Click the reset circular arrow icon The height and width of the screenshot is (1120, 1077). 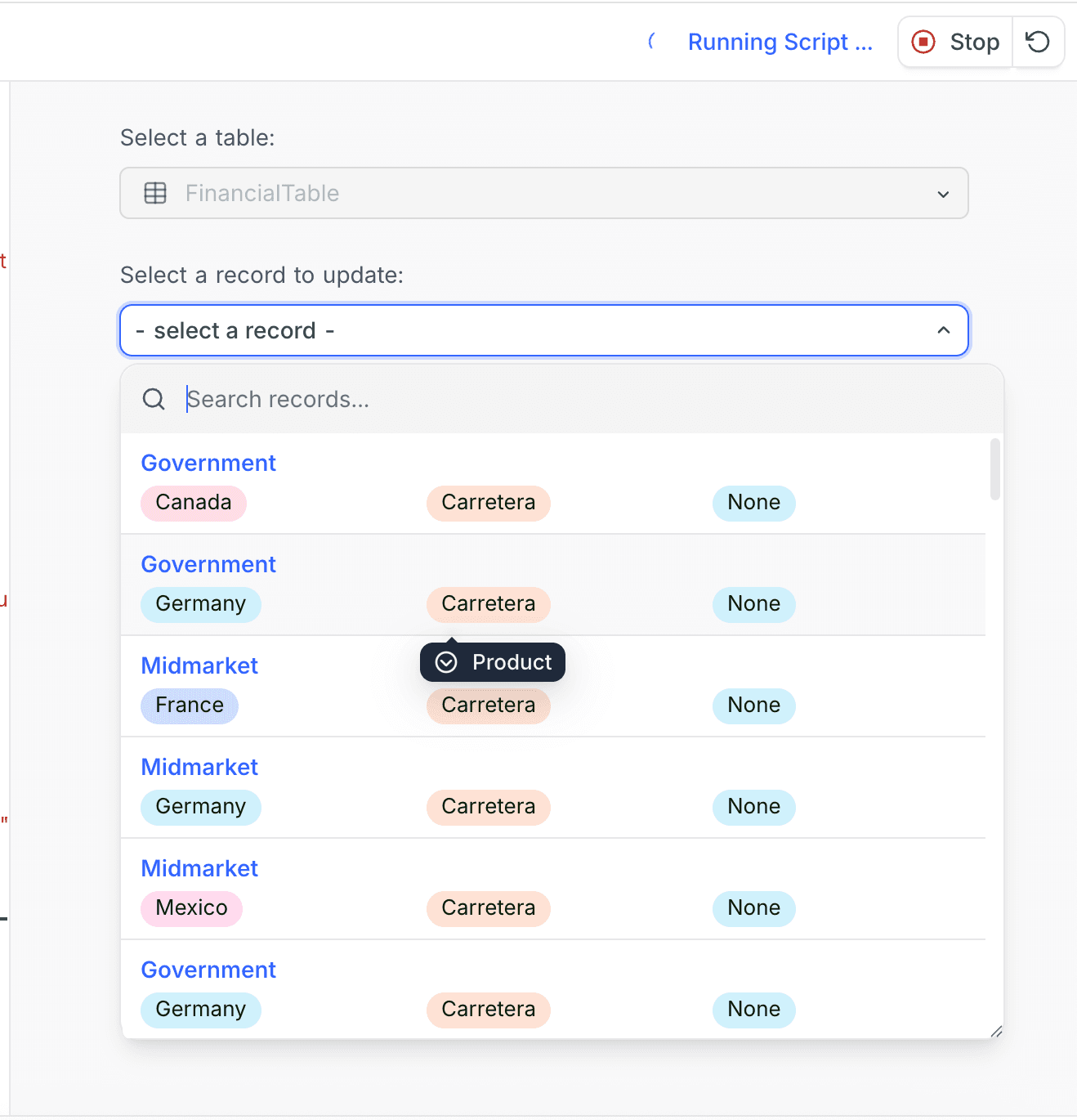[1038, 41]
